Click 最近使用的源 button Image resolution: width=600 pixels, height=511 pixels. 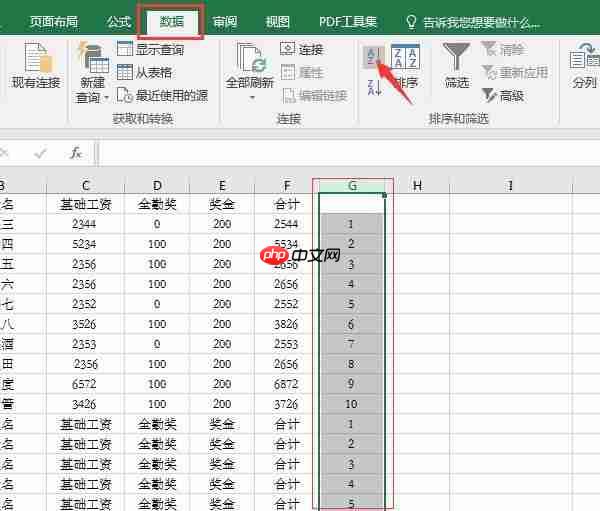tap(163, 95)
